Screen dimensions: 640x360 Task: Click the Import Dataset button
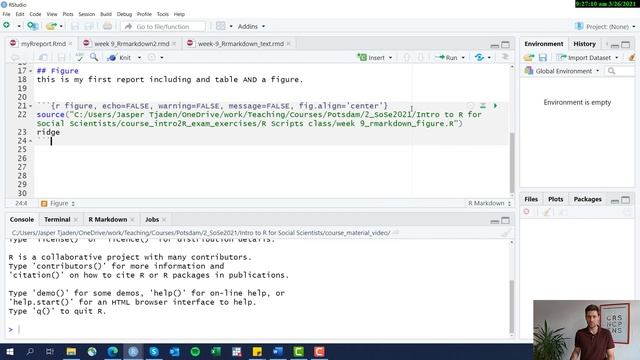pyautogui.click(x=584, y=58)
